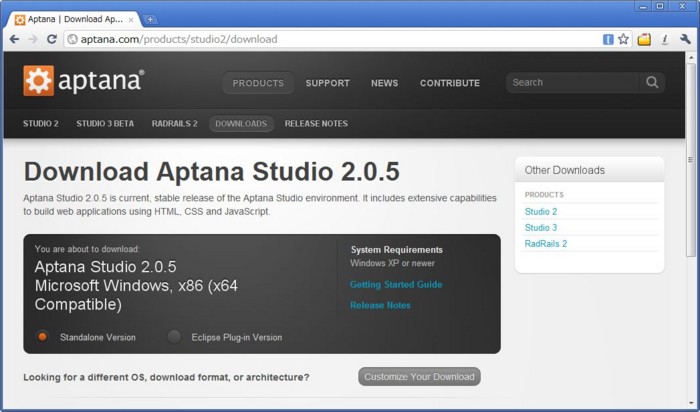This screenshot has height=412, width=700.
Task: Click RadRails 2 in Other Downloads
Action: [546, 244]
